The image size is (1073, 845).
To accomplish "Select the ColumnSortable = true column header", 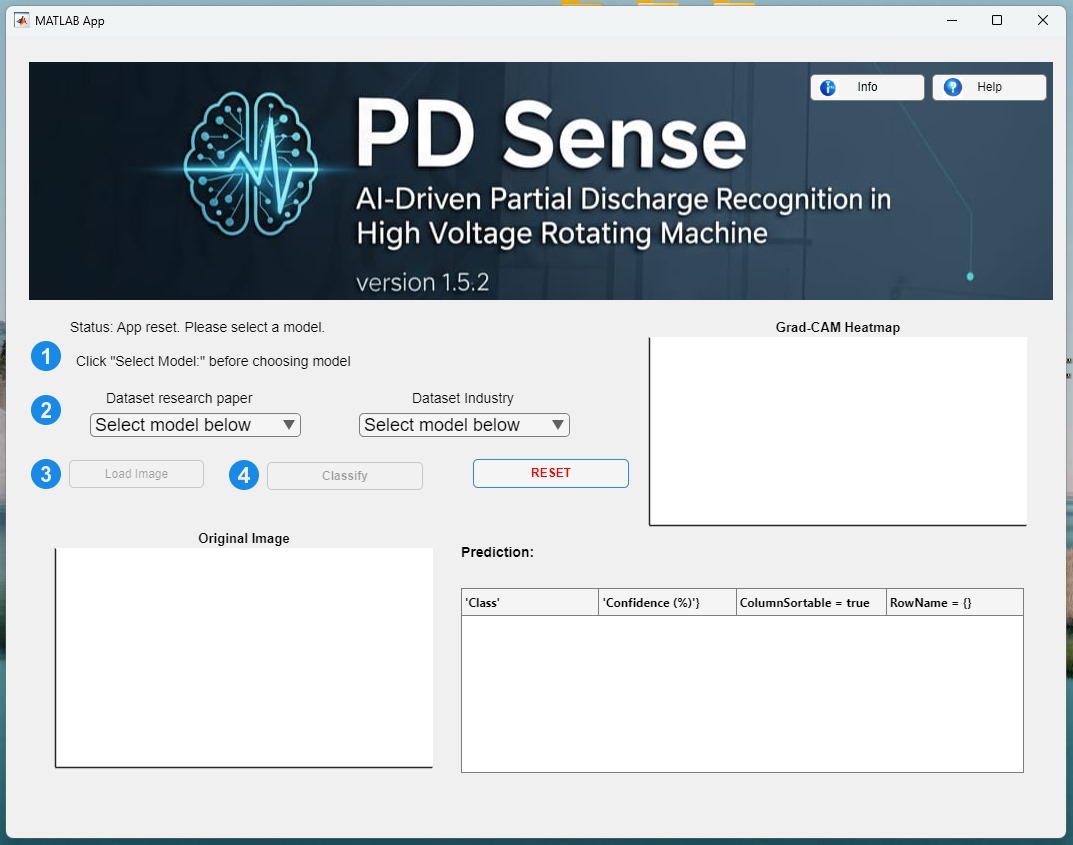I will 810,603.
